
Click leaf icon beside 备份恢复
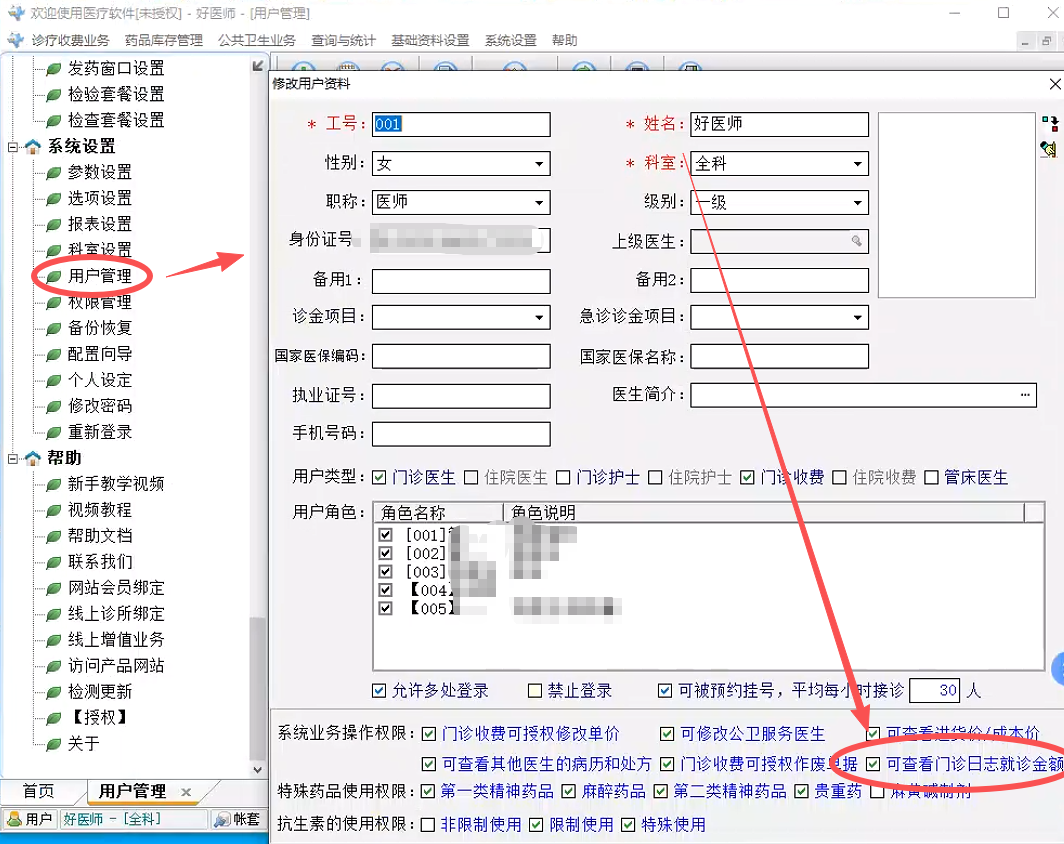tap(53, 329)
